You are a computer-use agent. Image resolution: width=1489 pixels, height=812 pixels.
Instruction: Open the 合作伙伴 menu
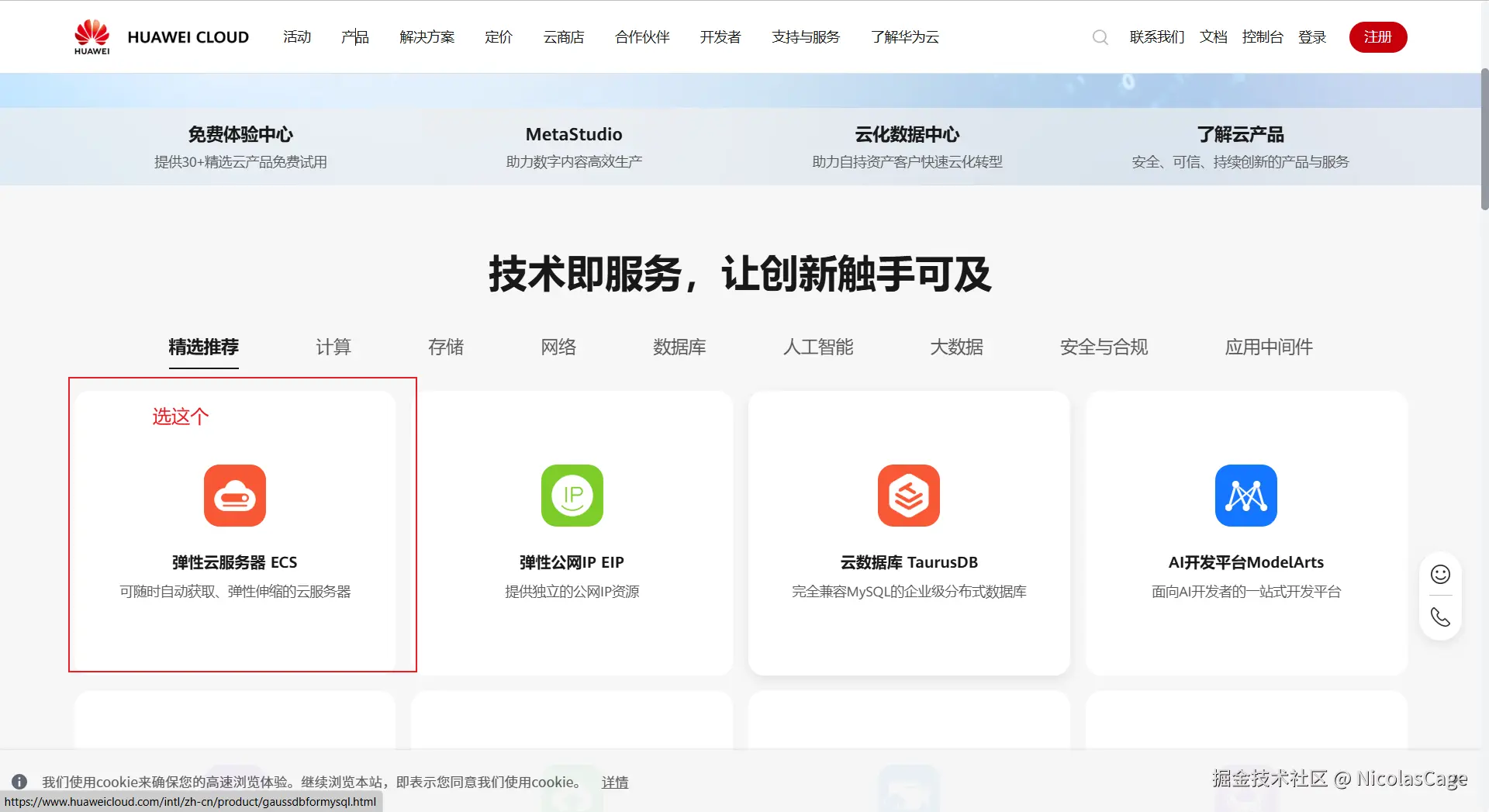pyautogui.click(x=642, y=37)
